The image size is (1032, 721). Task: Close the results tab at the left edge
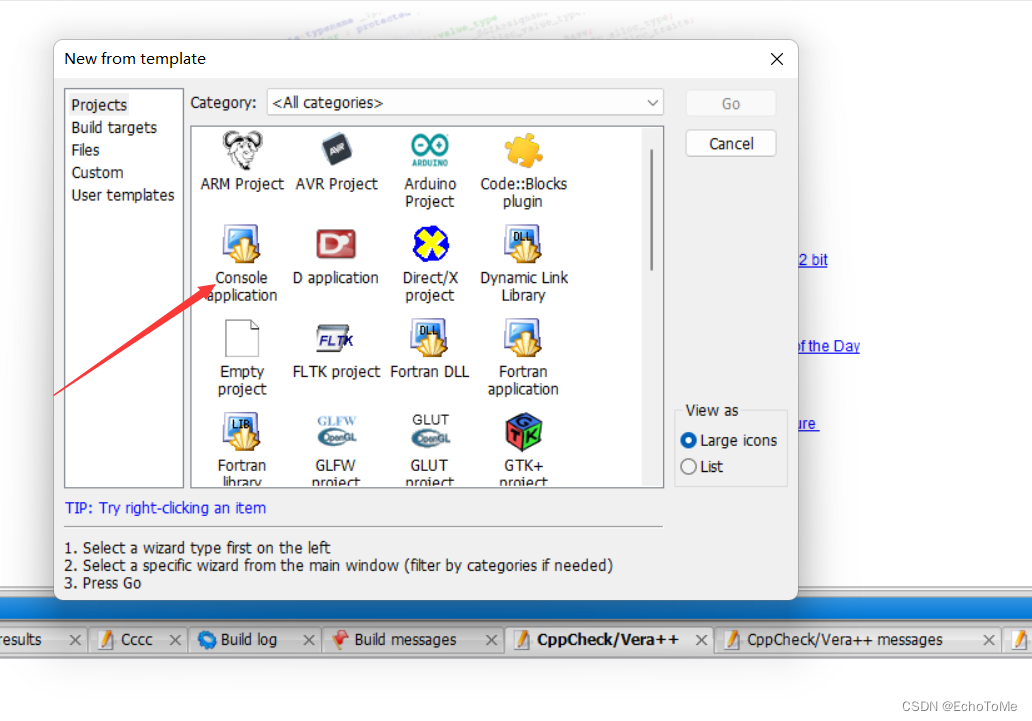pyautogui.click(x=75, y=640)
